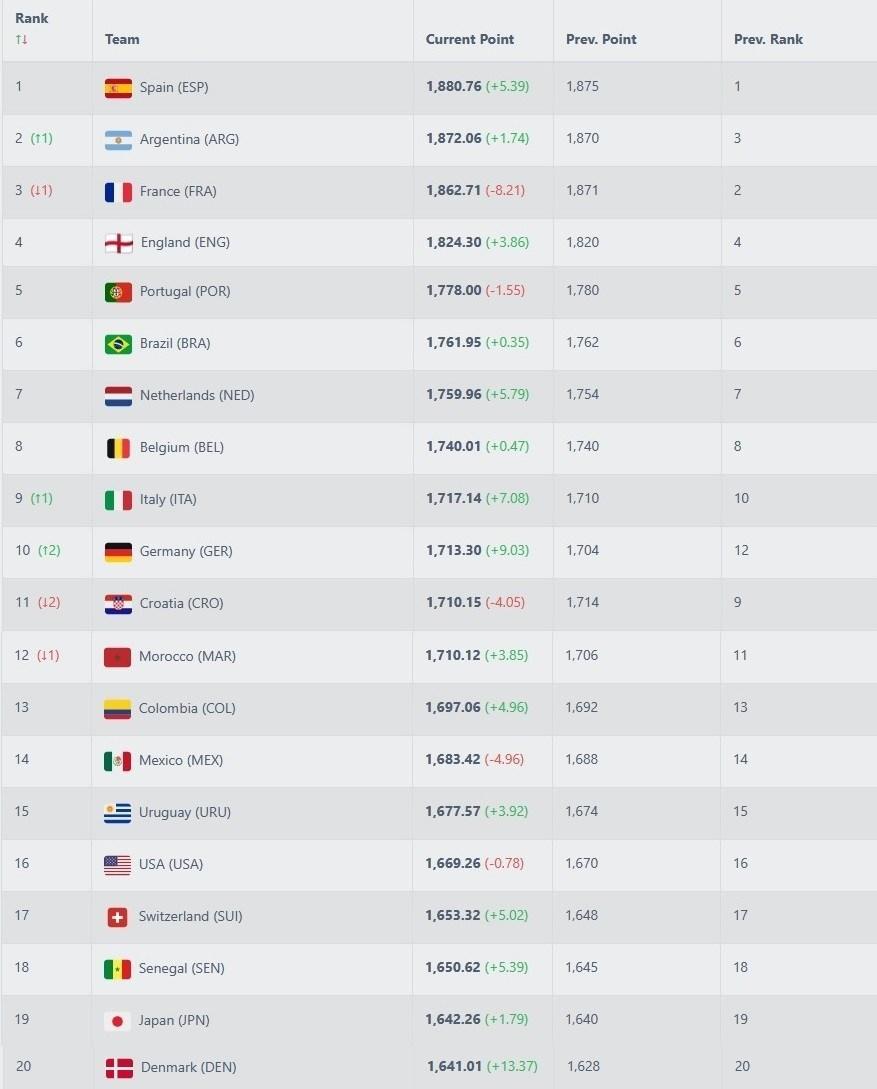Image resolution: width=877 pixels, height=1089 pixels.
Task: Click the USA flag icon
Action: (x=118, y=865)
